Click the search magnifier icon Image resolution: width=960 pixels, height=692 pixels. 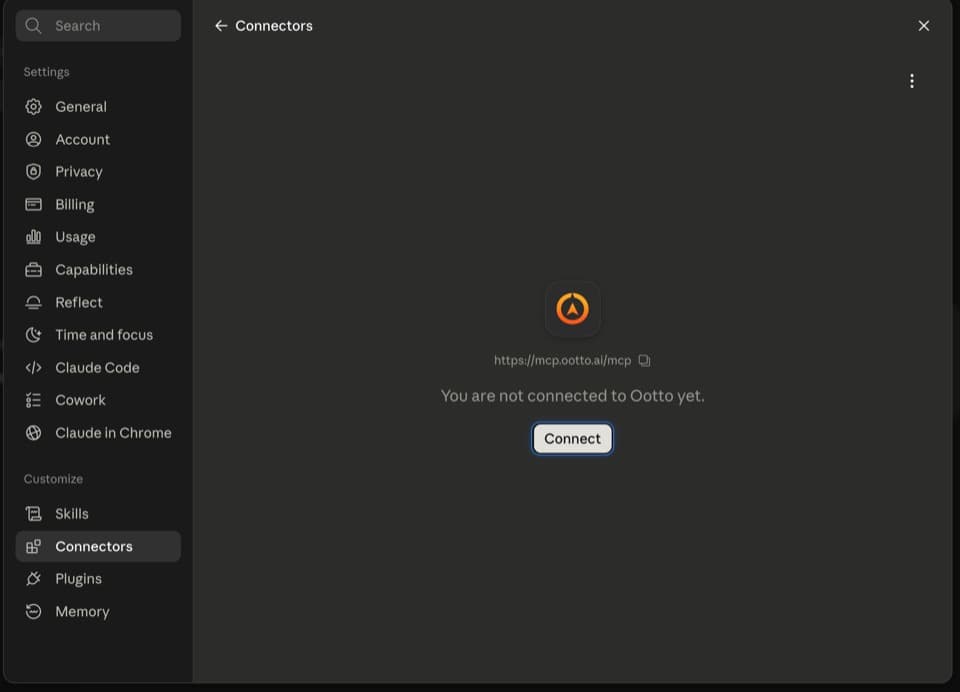pyautogui.click(x=33, y=26)
